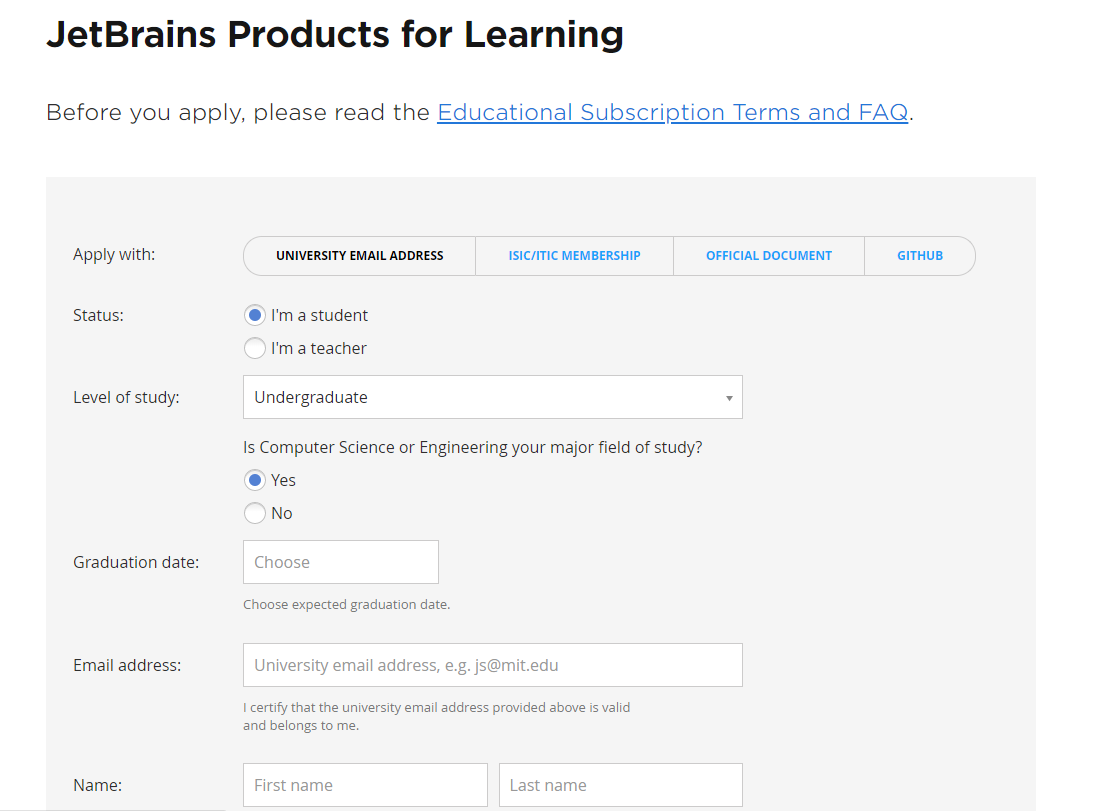Image resolution: width=1114 pixels, height=811 pixels.
Task: Choose the GitHub apply option
Action: (919, 256)
